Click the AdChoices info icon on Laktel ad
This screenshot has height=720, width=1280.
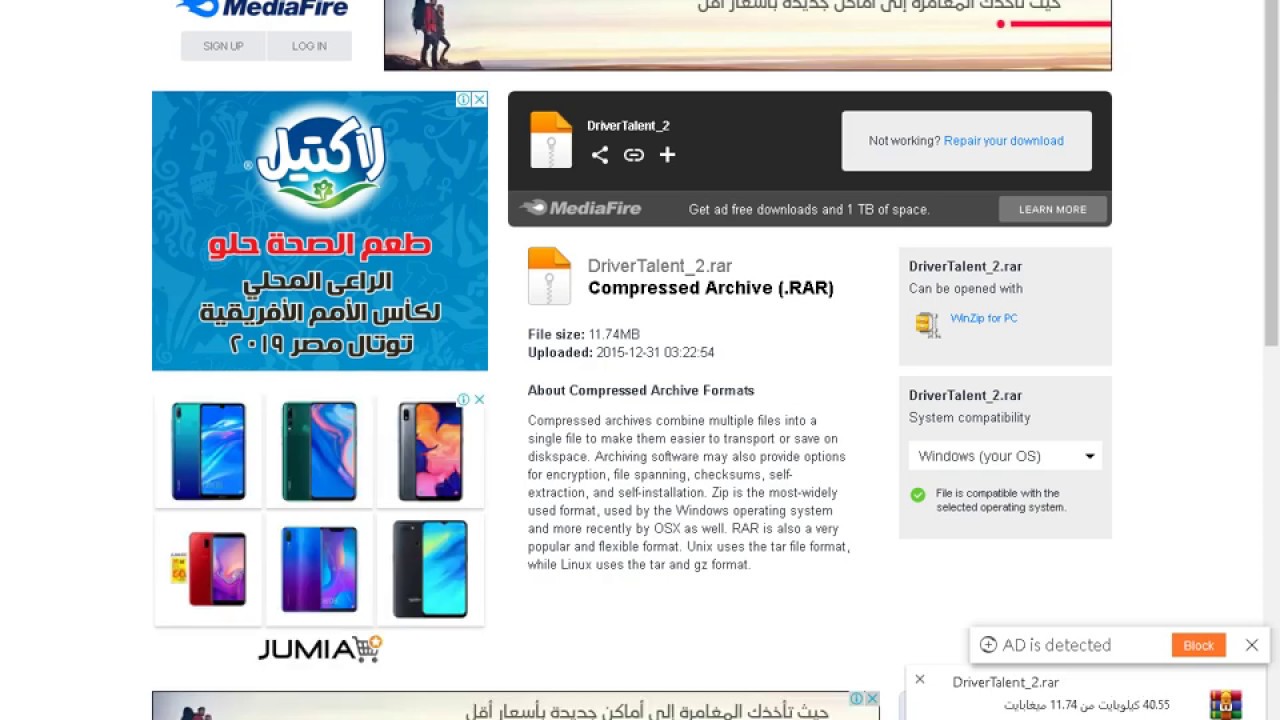pos(464,99)
